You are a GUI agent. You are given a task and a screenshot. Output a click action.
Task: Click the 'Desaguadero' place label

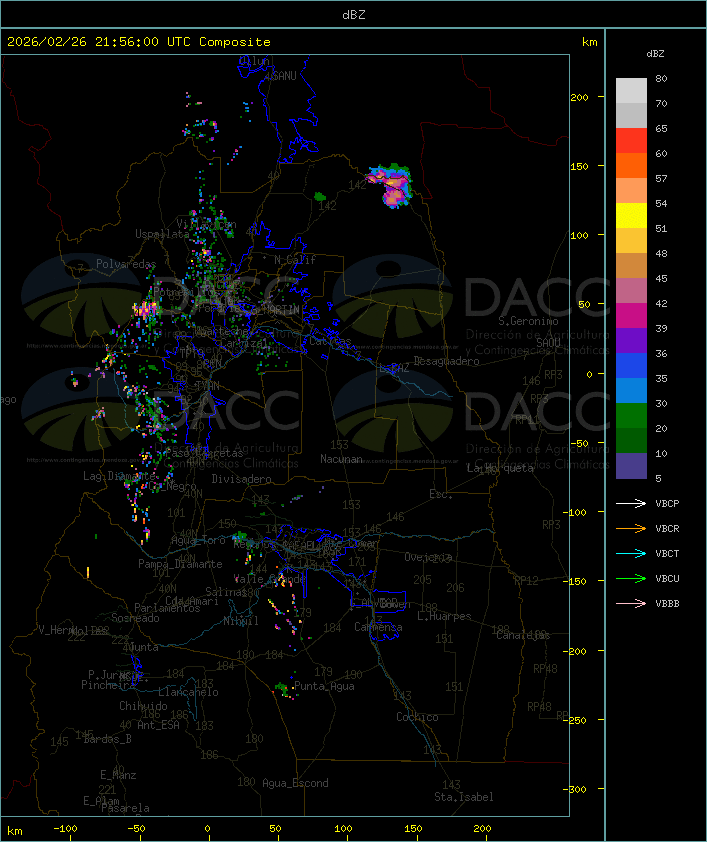point(447,361)
